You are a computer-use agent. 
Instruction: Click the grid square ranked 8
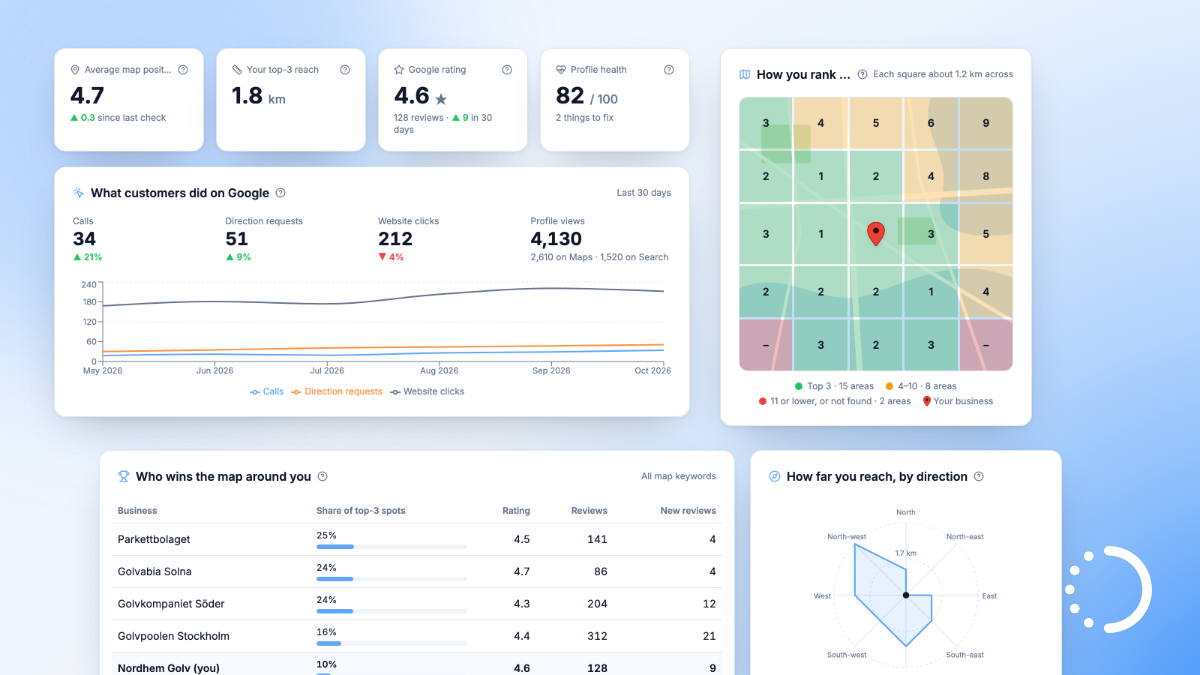coord(986,177)
